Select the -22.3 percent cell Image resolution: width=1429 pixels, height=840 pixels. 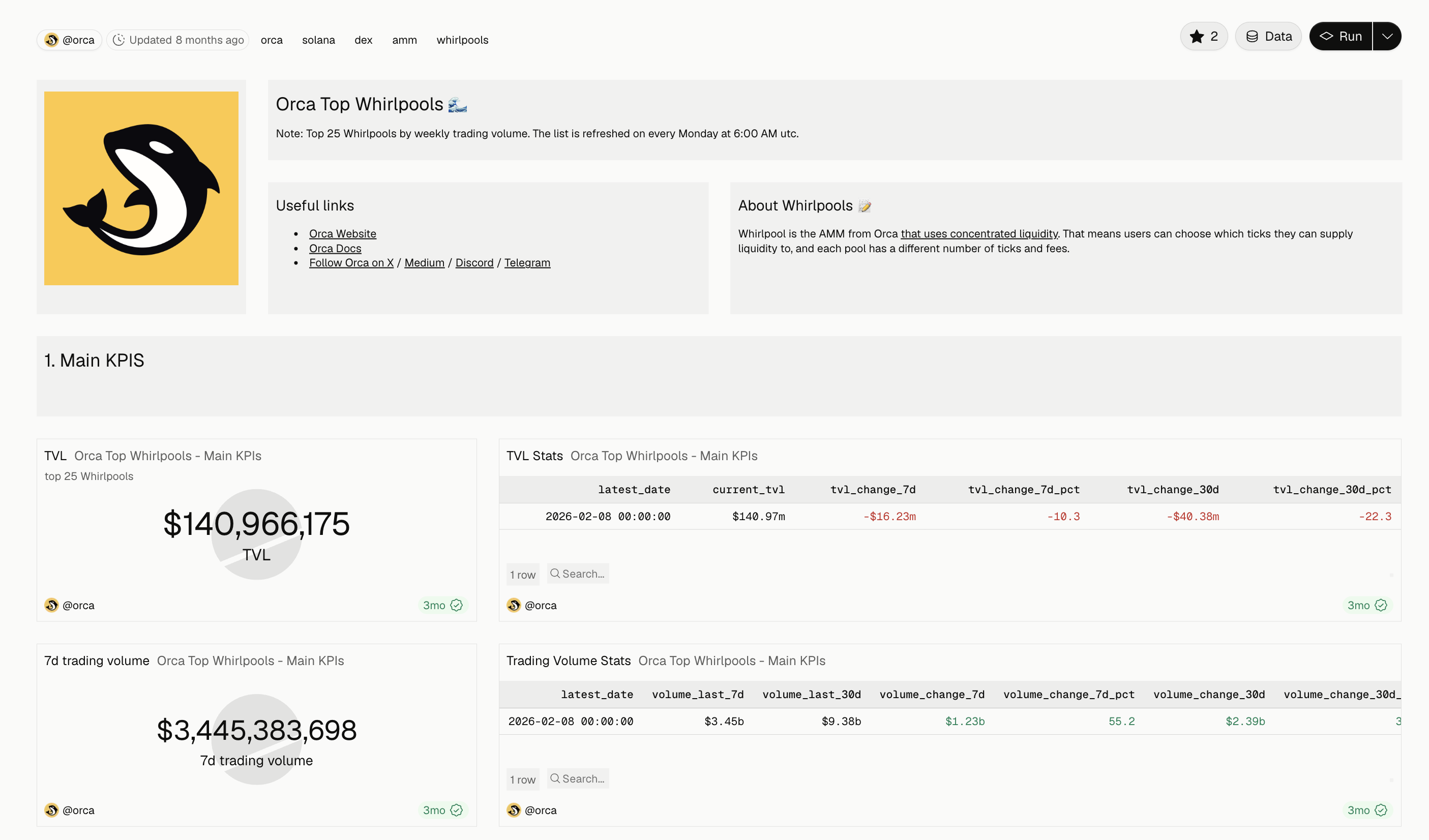(1375, 517)
